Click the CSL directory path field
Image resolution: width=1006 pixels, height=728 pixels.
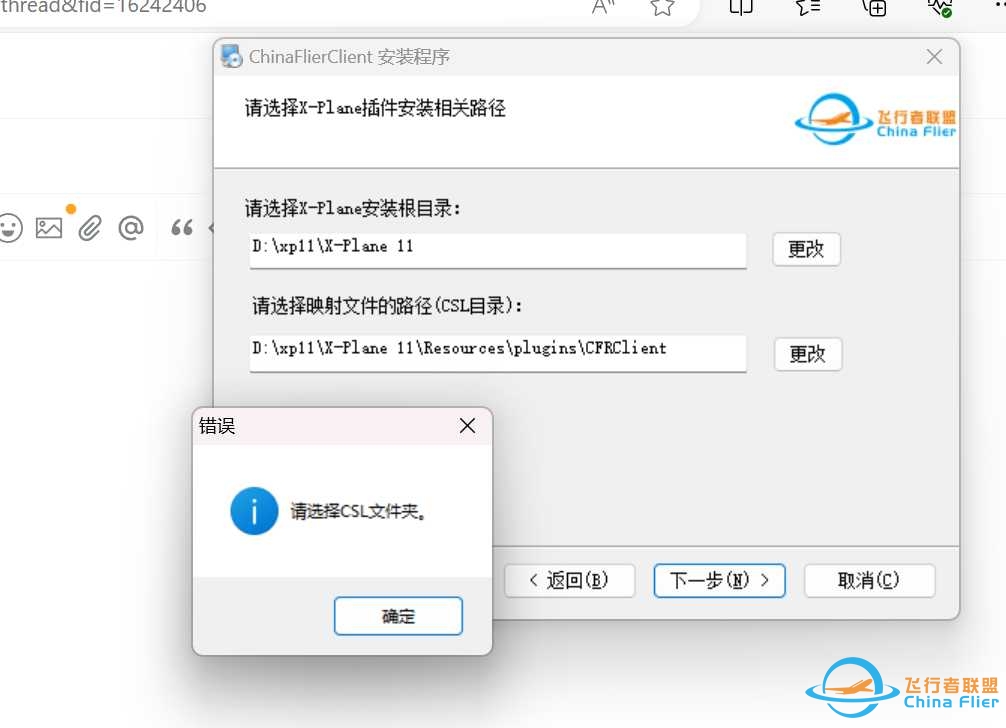coord(498,353)
